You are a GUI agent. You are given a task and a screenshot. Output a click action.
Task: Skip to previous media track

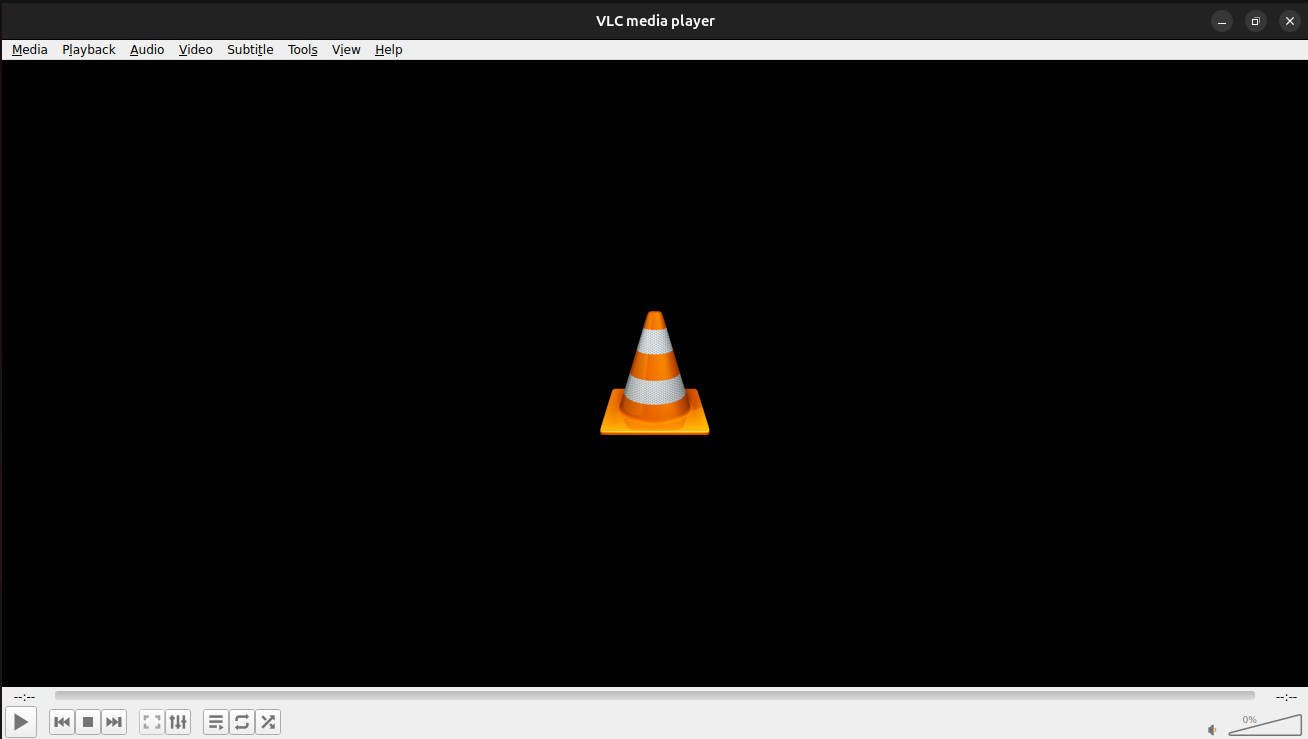(62, 721)
